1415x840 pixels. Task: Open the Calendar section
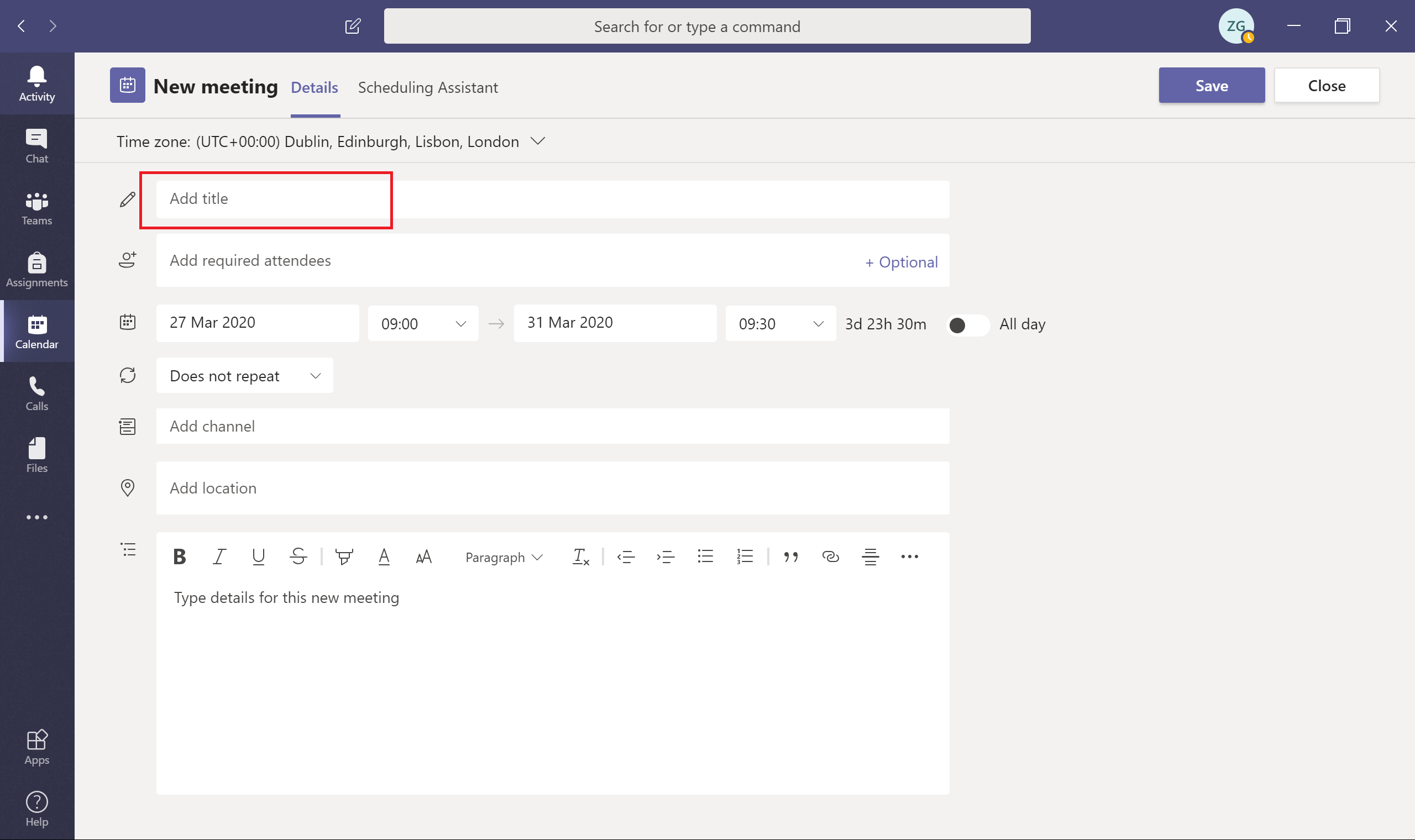coord(37,331)
